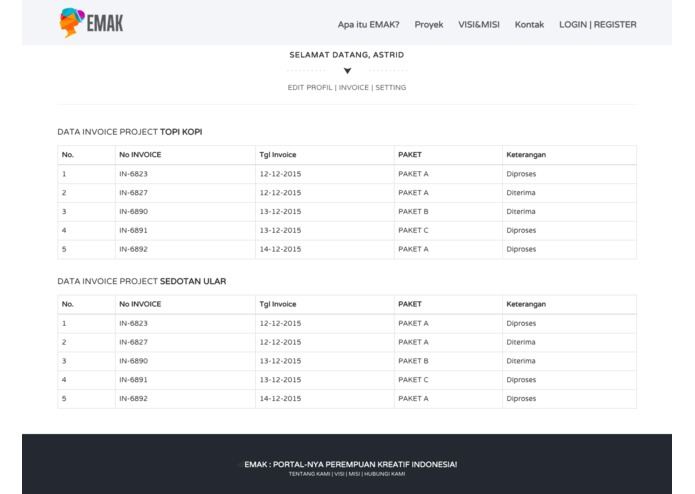Image resolution: width=695 pixels, height=494 pixels.
Task: Click 14-12-2015 date in Sedotan Ular table
Action: click(x=280, y=398)
